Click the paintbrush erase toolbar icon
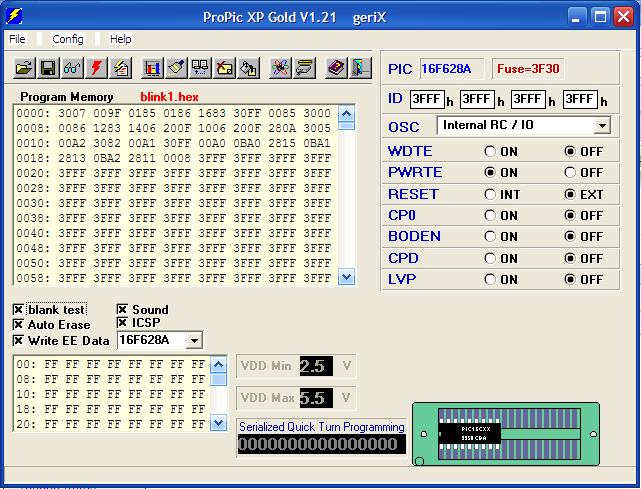Image resolution: width=641 pixels, height=489 pixels. click(x=176, y=68)
